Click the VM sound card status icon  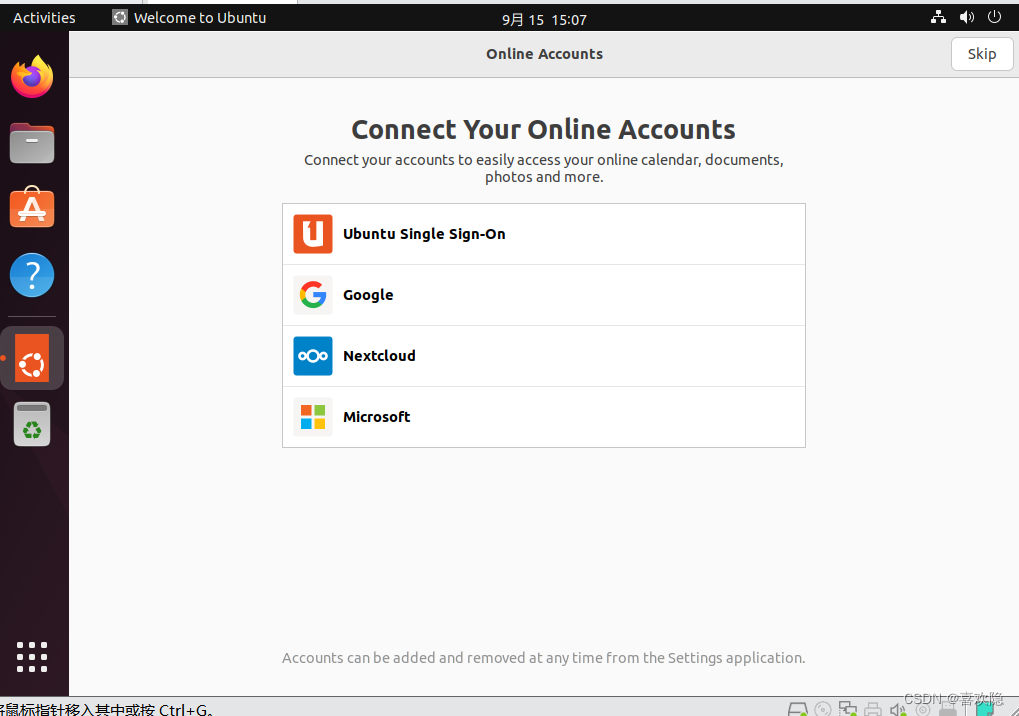[x=898, y=709]
